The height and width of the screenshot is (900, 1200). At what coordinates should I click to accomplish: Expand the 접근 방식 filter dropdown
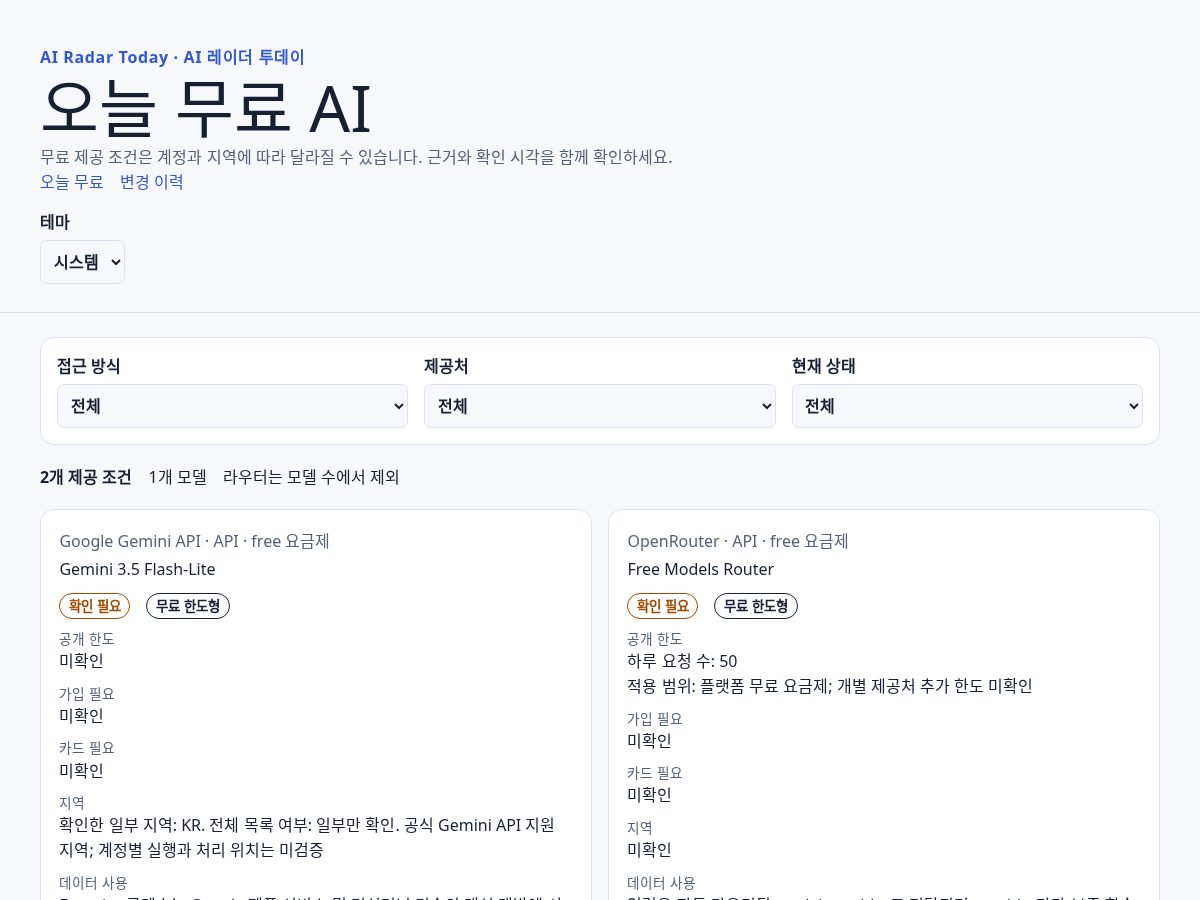(x=232, y=406)
